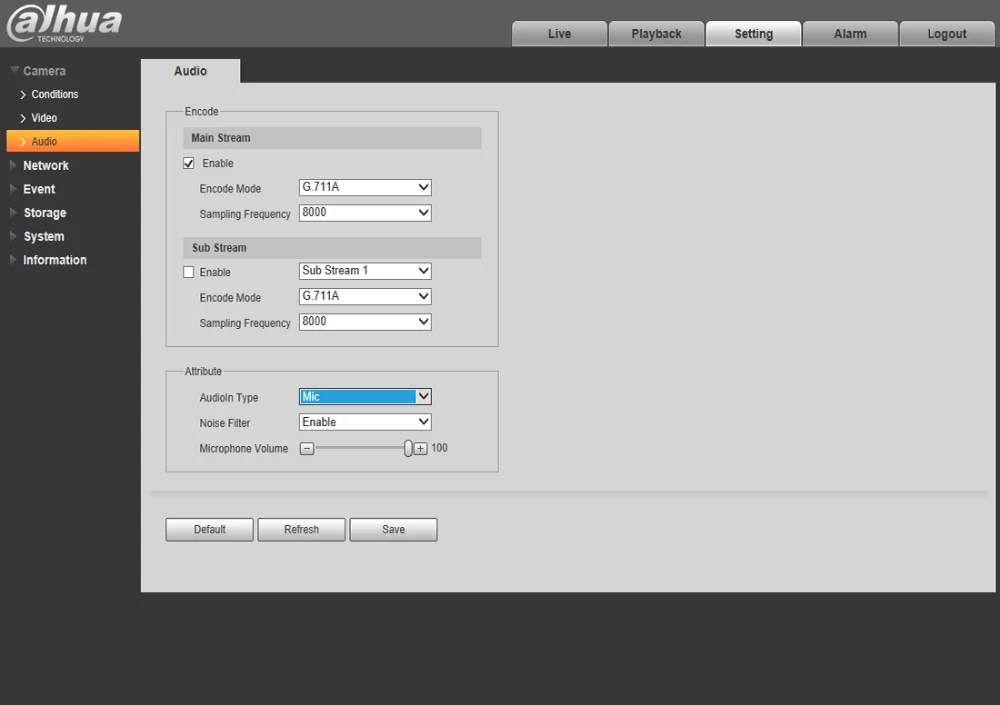Open the Video submenu item

44,118
